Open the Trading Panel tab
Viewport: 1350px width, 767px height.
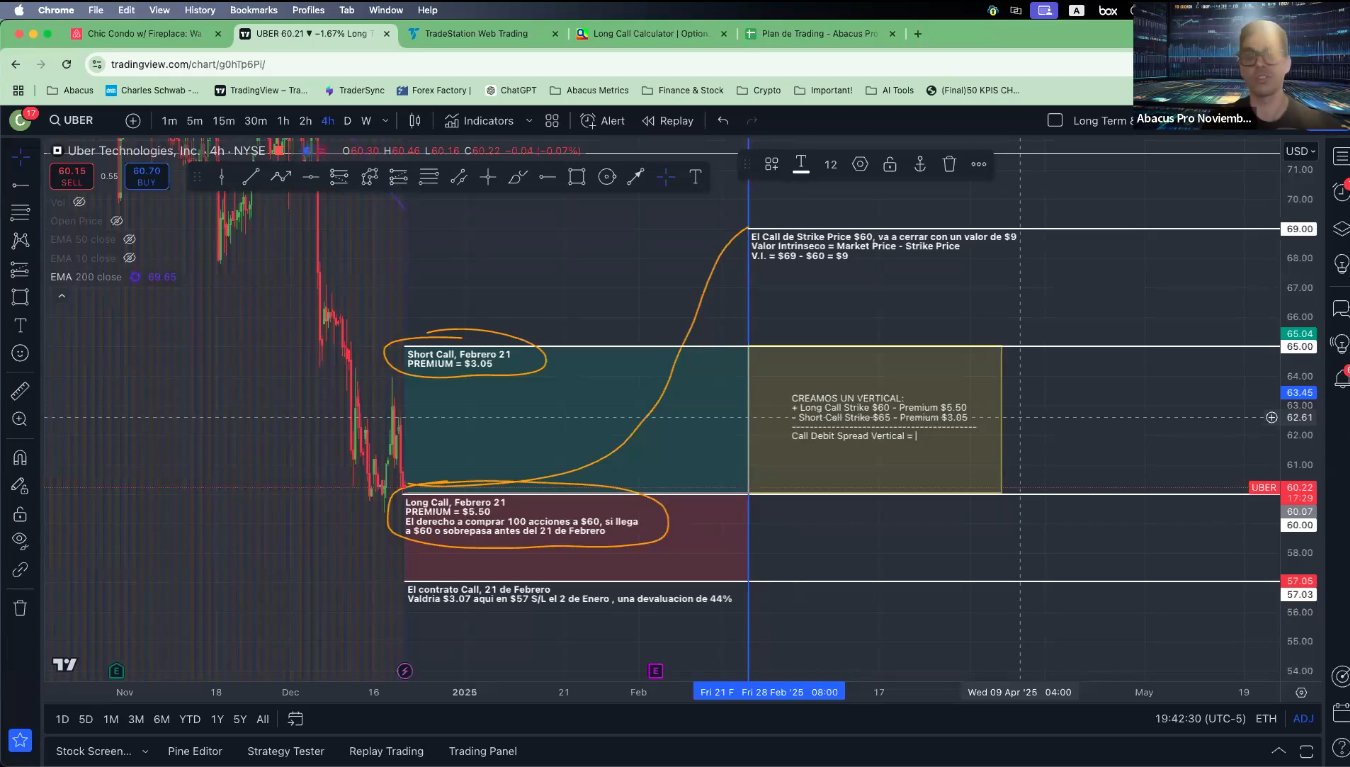point(483,751)
